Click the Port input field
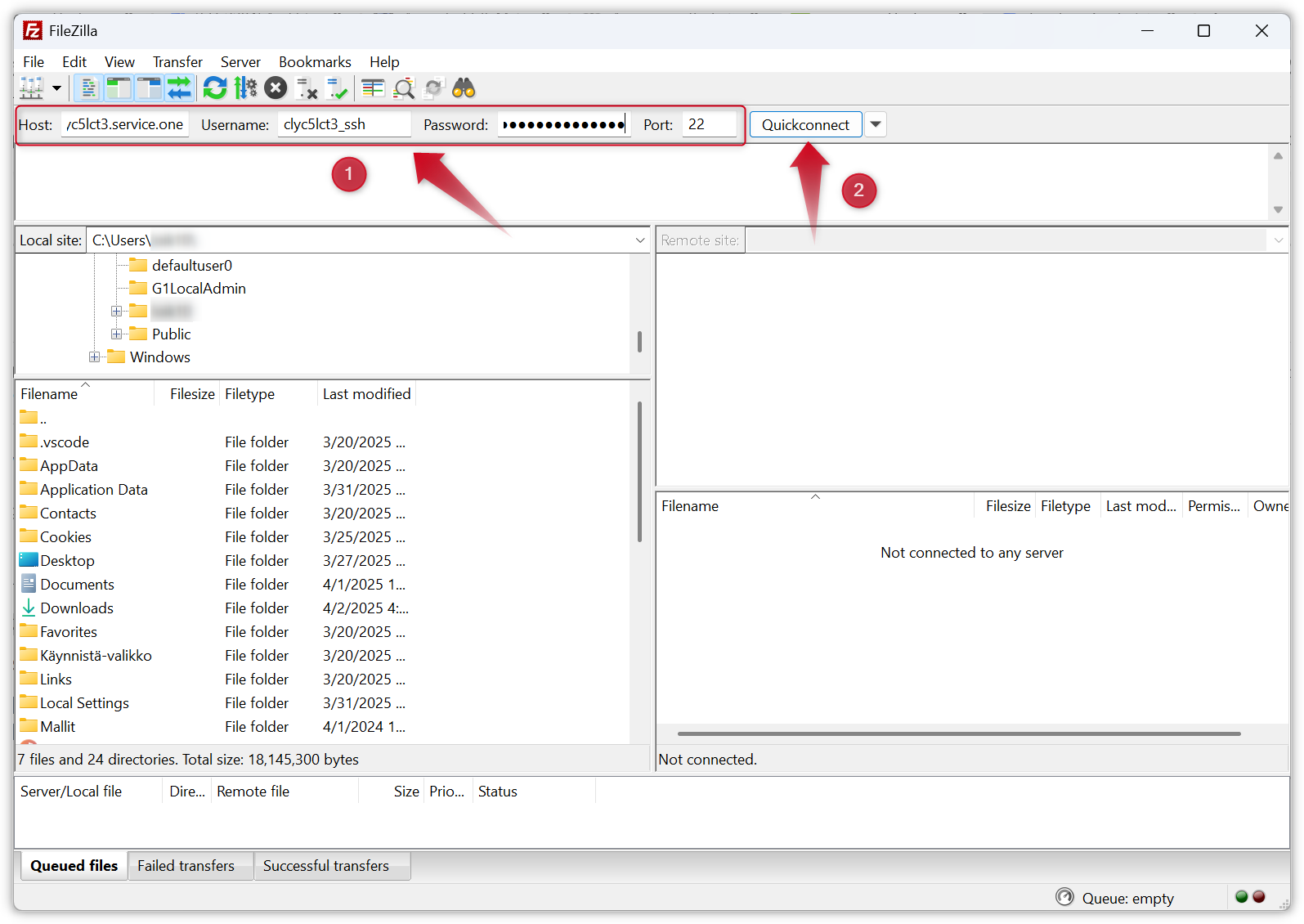The image size is (1304, 924). pos(710,124)
